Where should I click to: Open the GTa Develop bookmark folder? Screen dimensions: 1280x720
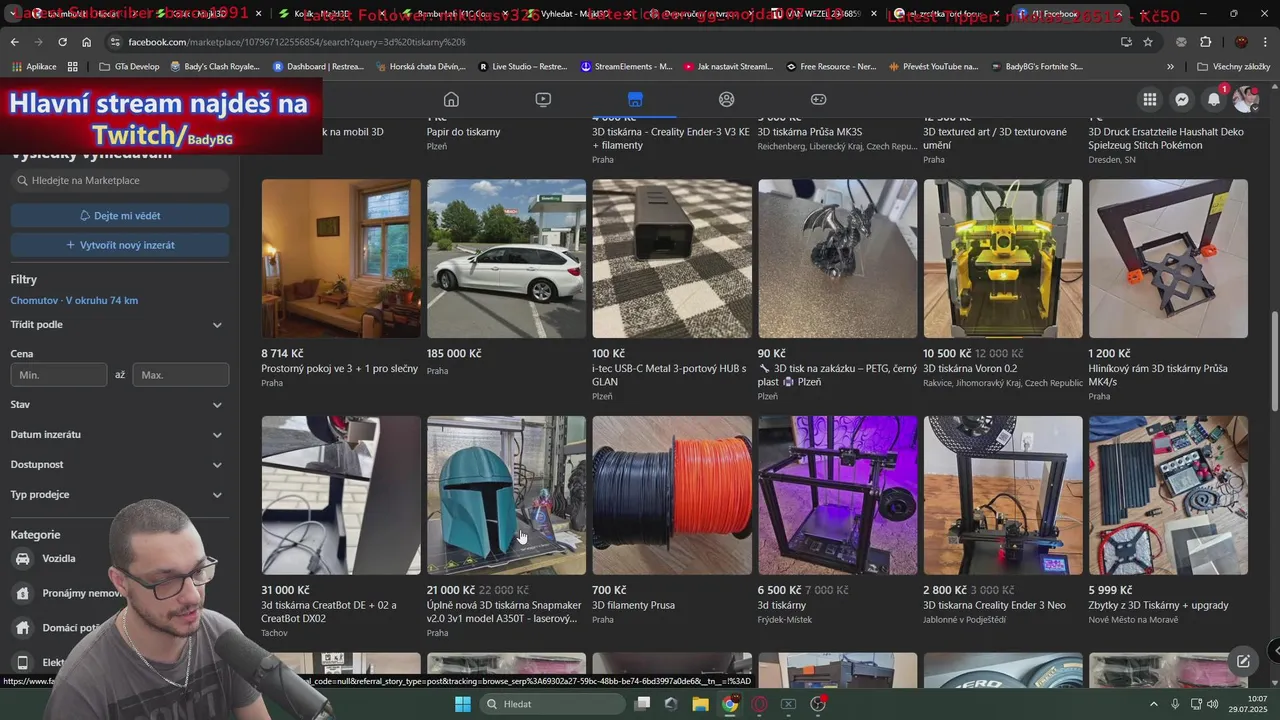pyautogui.click(x=130, y=67)
